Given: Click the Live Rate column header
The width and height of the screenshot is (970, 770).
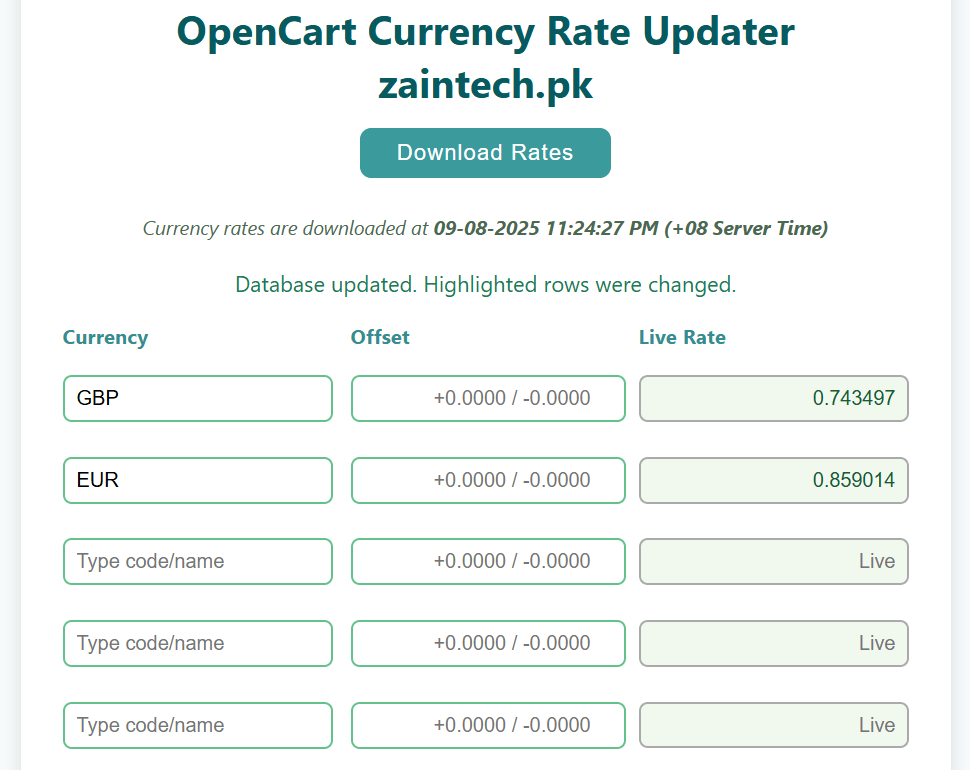Looking at the screenshot, I should [682, 337].
